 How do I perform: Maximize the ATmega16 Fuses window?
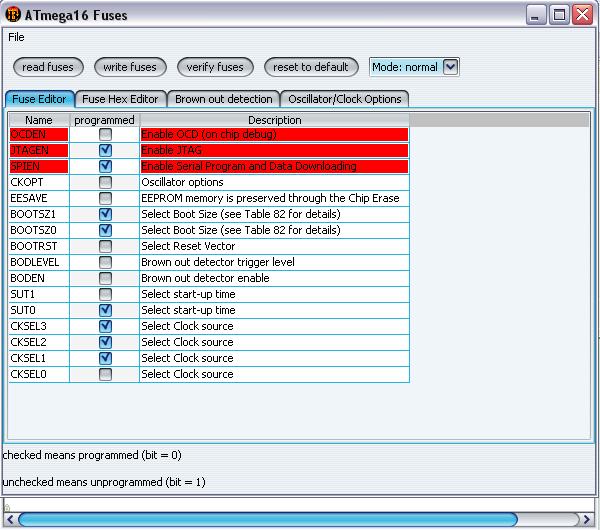tap(559, 15)
